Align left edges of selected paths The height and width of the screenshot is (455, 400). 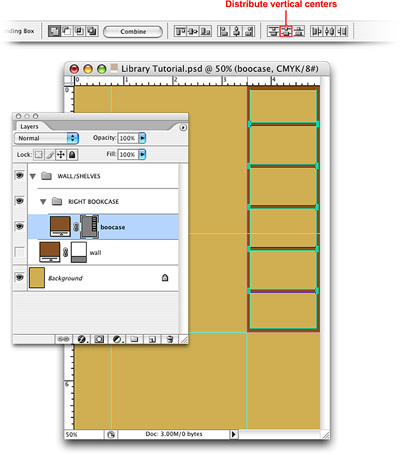[224, 31]
